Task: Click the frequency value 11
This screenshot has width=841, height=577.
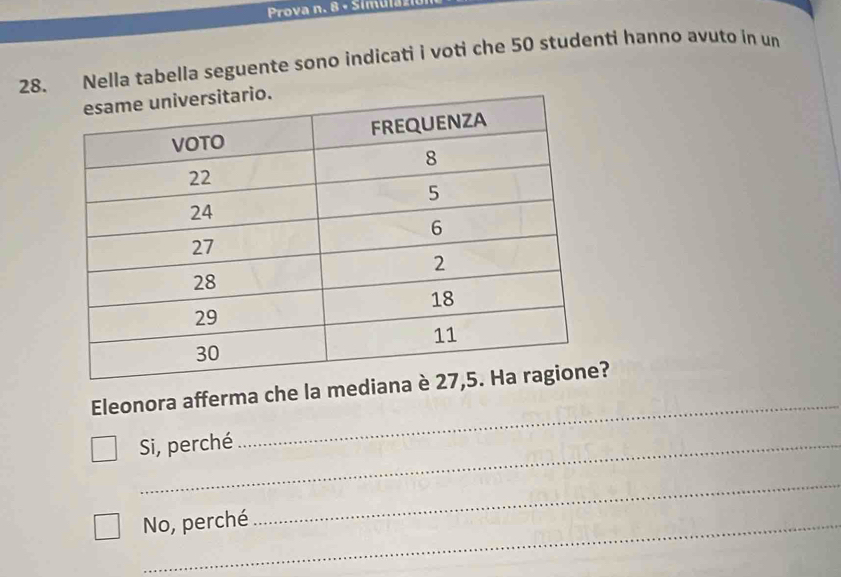Action: pyautogui.click(x=445, y=336)
